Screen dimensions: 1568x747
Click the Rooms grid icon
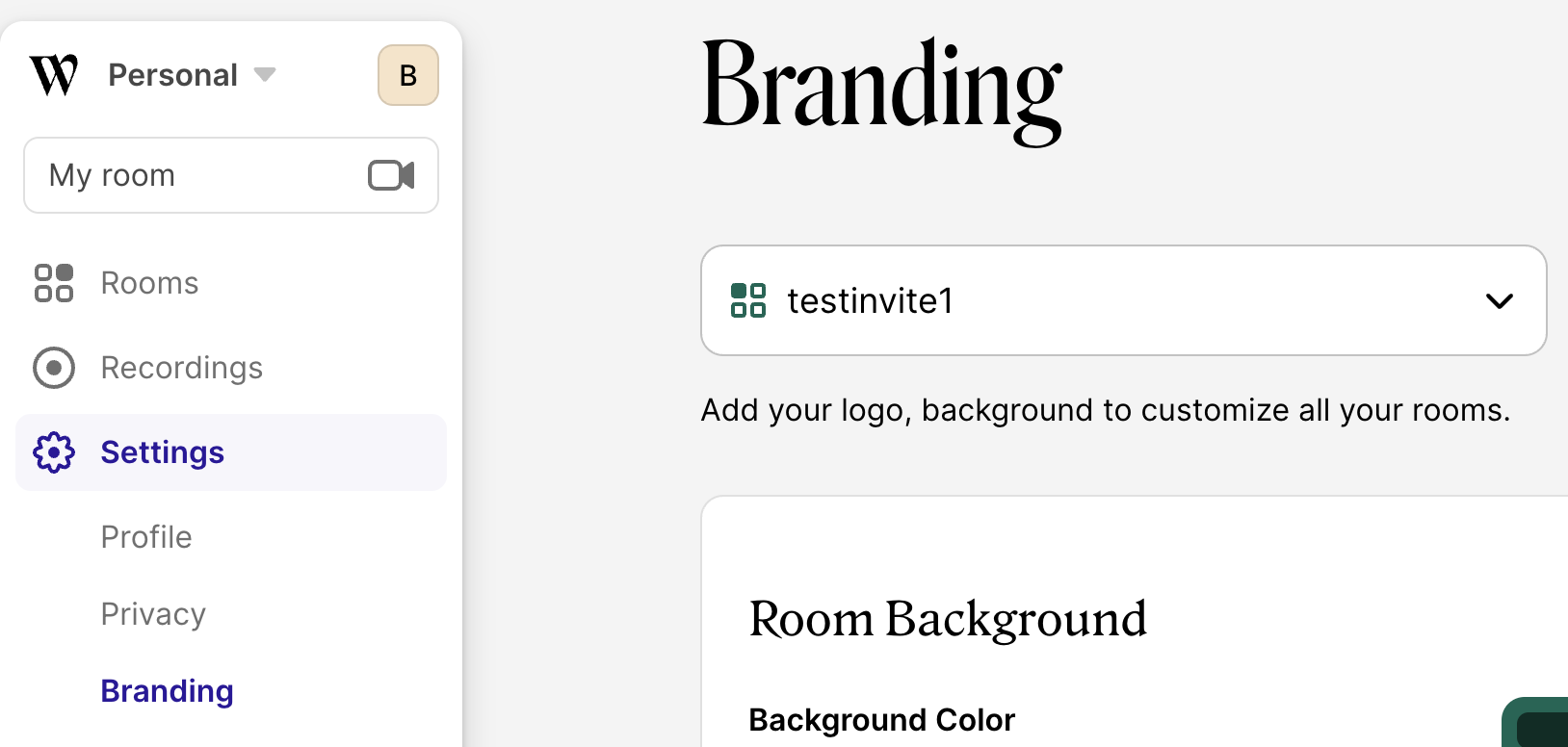point(54,283)
